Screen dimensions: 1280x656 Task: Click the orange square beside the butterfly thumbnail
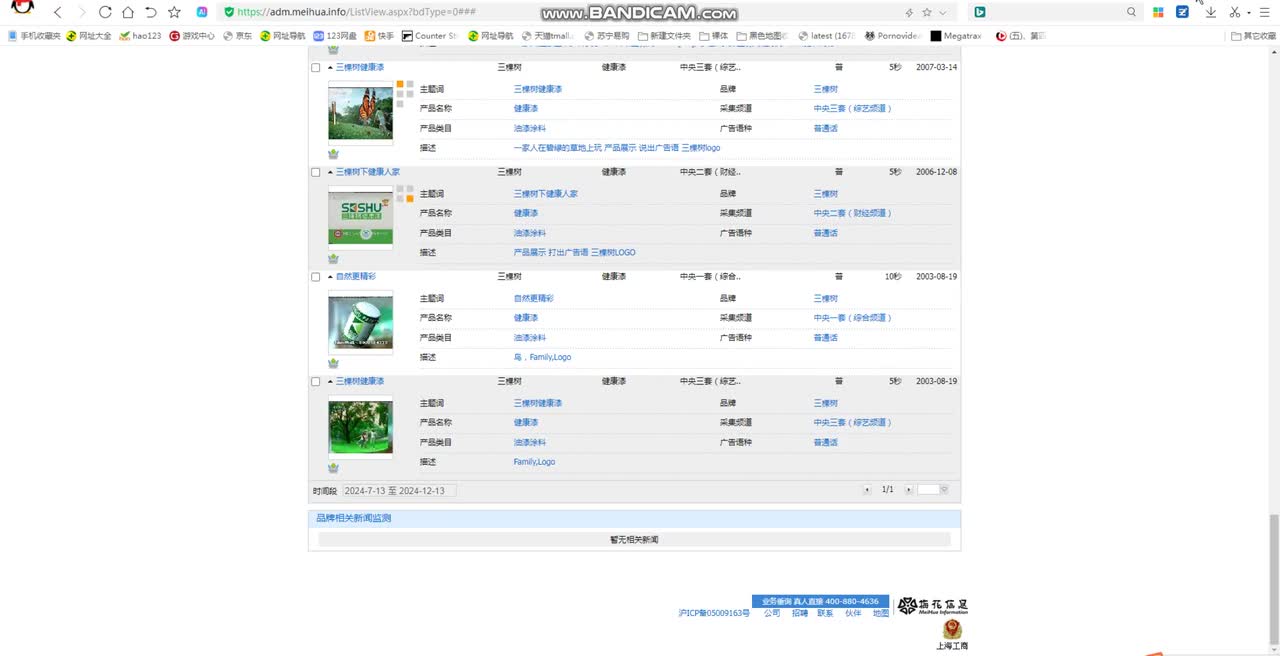(401, 85)
